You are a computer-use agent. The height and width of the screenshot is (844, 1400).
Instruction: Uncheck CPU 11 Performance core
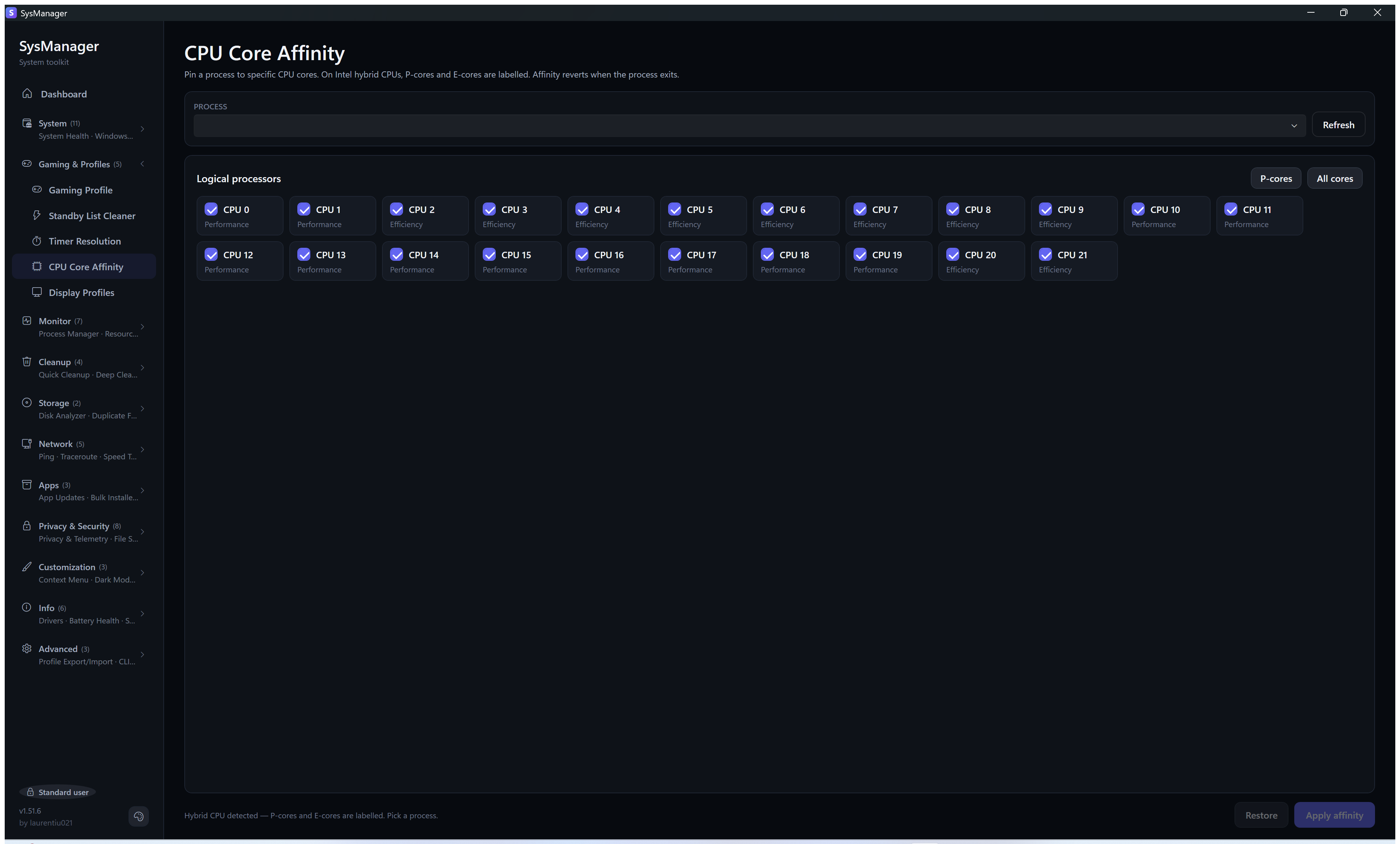(1231, 210)
